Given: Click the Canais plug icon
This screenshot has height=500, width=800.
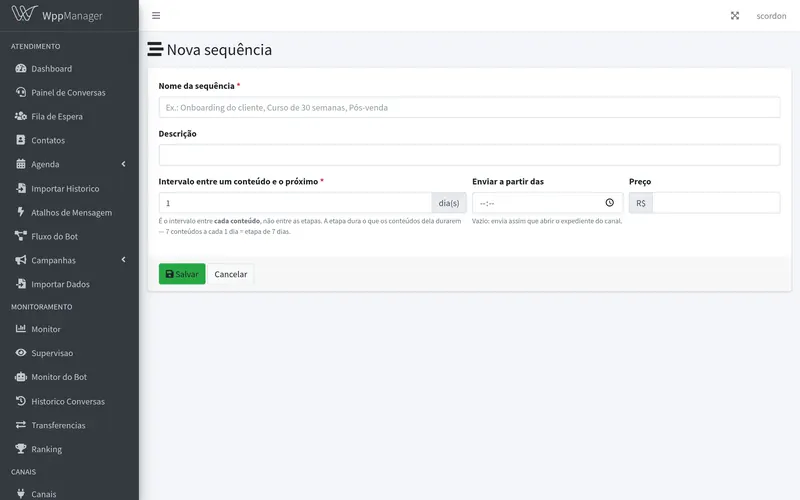Looking at the screenshot, I should coord(20,493).
